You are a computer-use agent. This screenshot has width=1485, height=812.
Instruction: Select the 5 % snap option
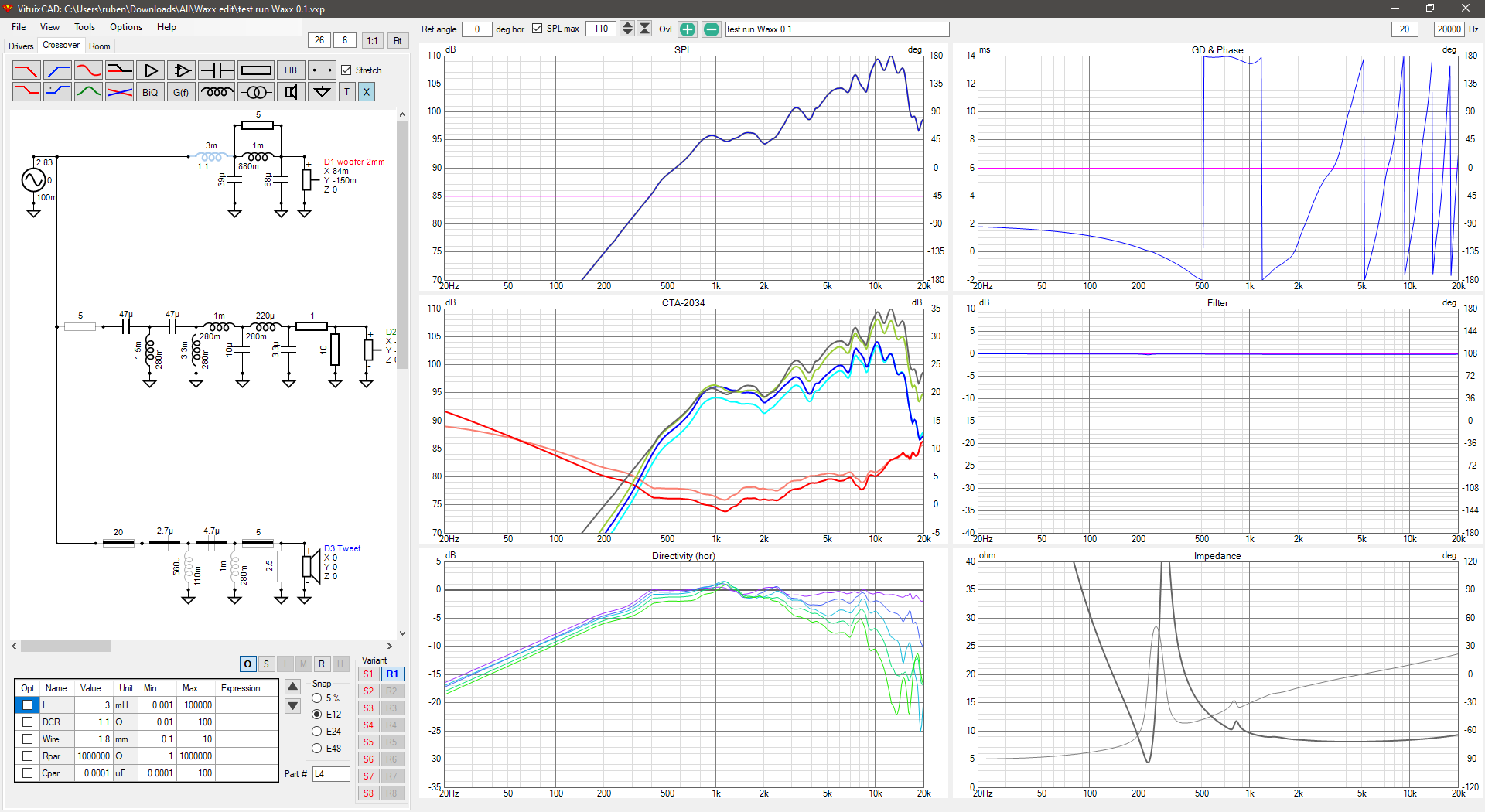[x=317, y=698]
